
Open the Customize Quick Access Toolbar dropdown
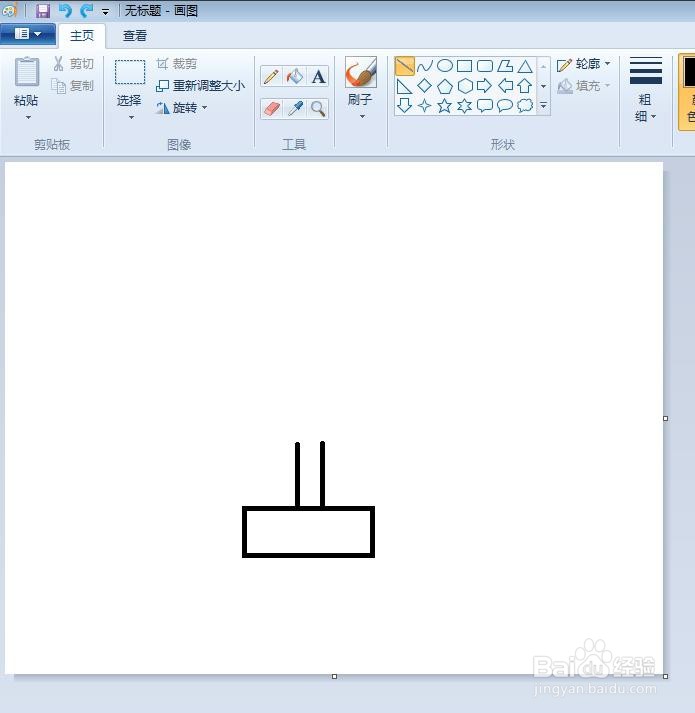point(105,12)
